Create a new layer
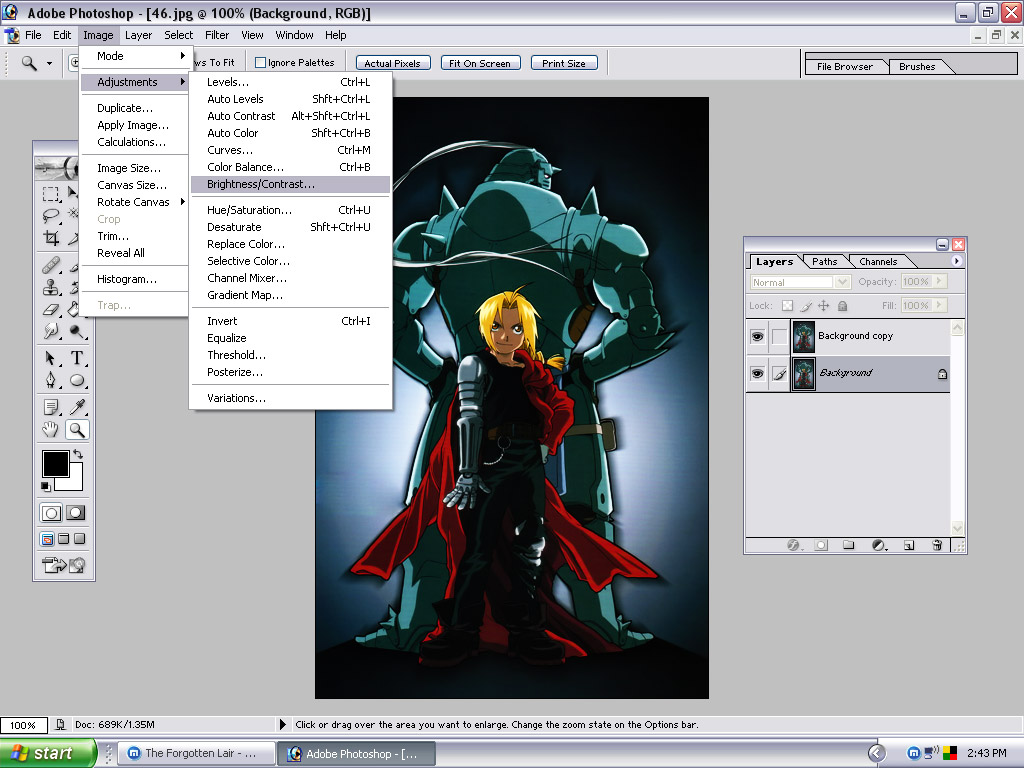Viewport: 1024px width, 768px height. point(909,545)
